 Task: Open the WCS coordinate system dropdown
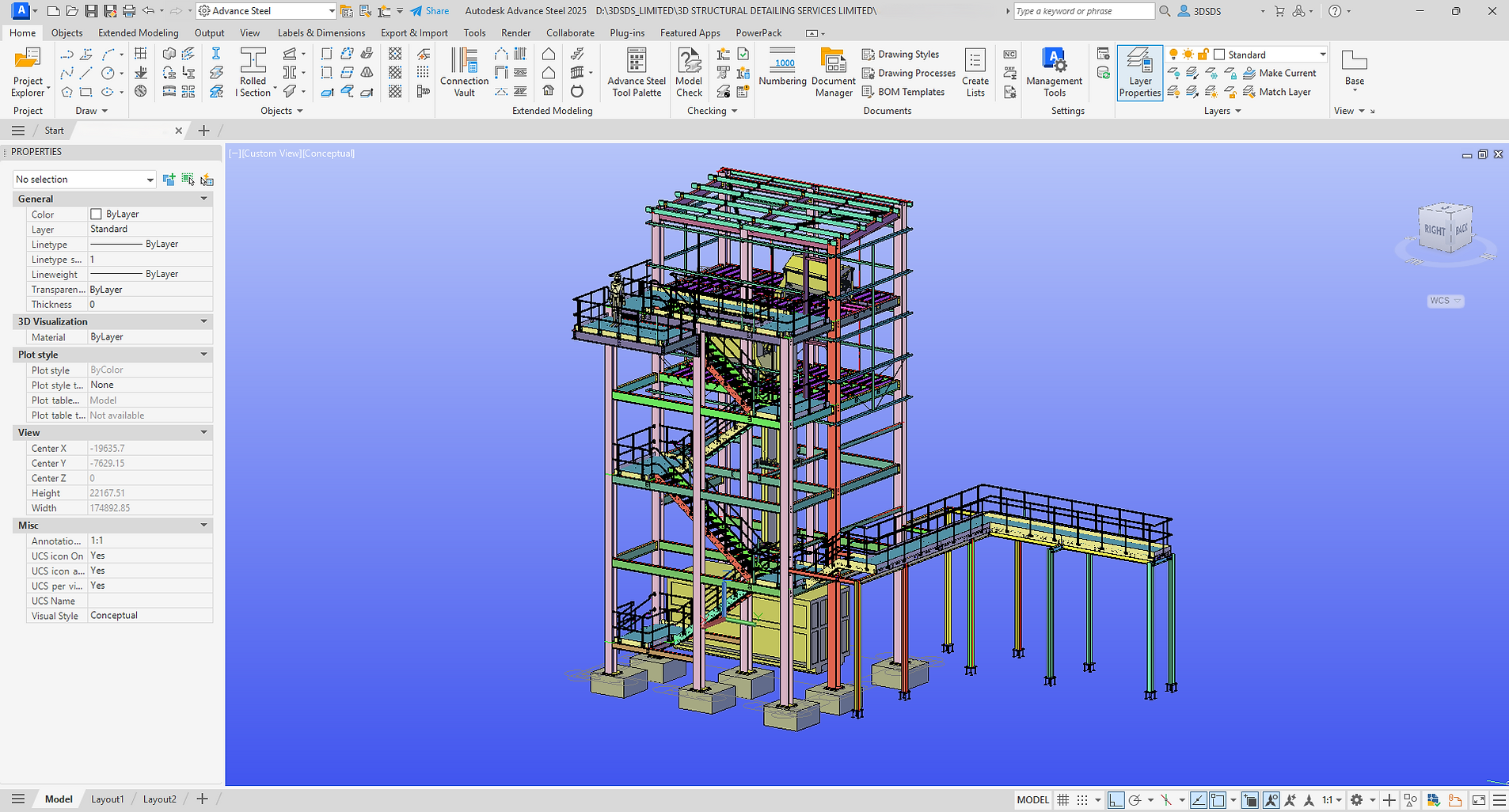1446,301
